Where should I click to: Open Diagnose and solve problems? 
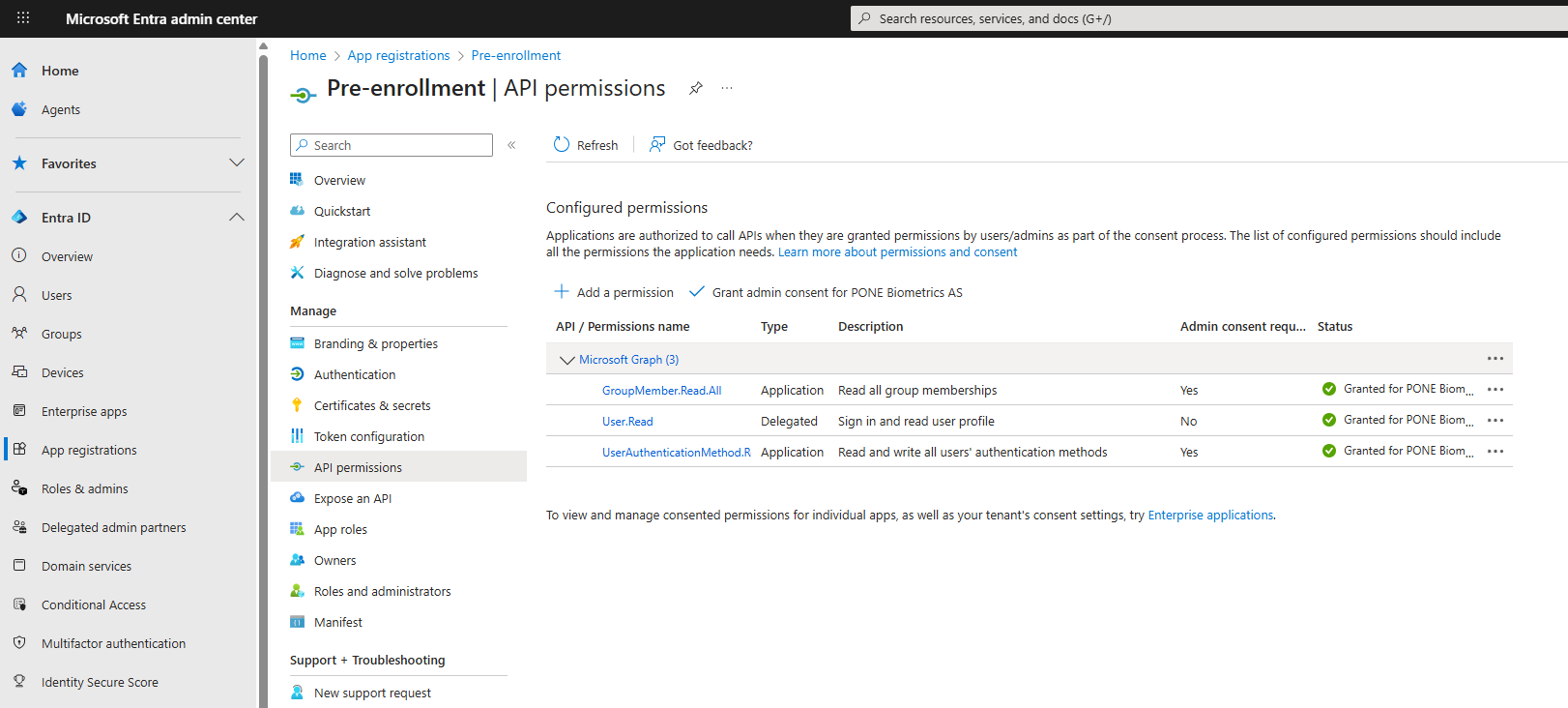(395, 273)
